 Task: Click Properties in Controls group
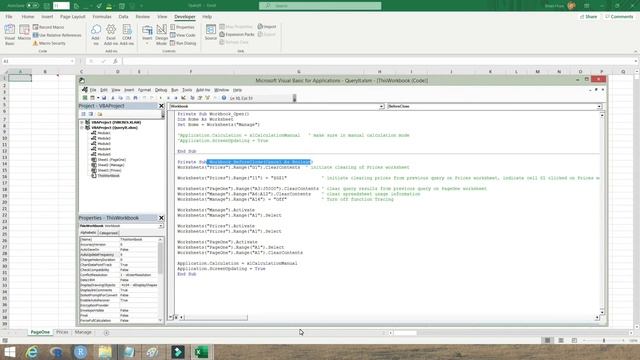(x=182, y=27)
